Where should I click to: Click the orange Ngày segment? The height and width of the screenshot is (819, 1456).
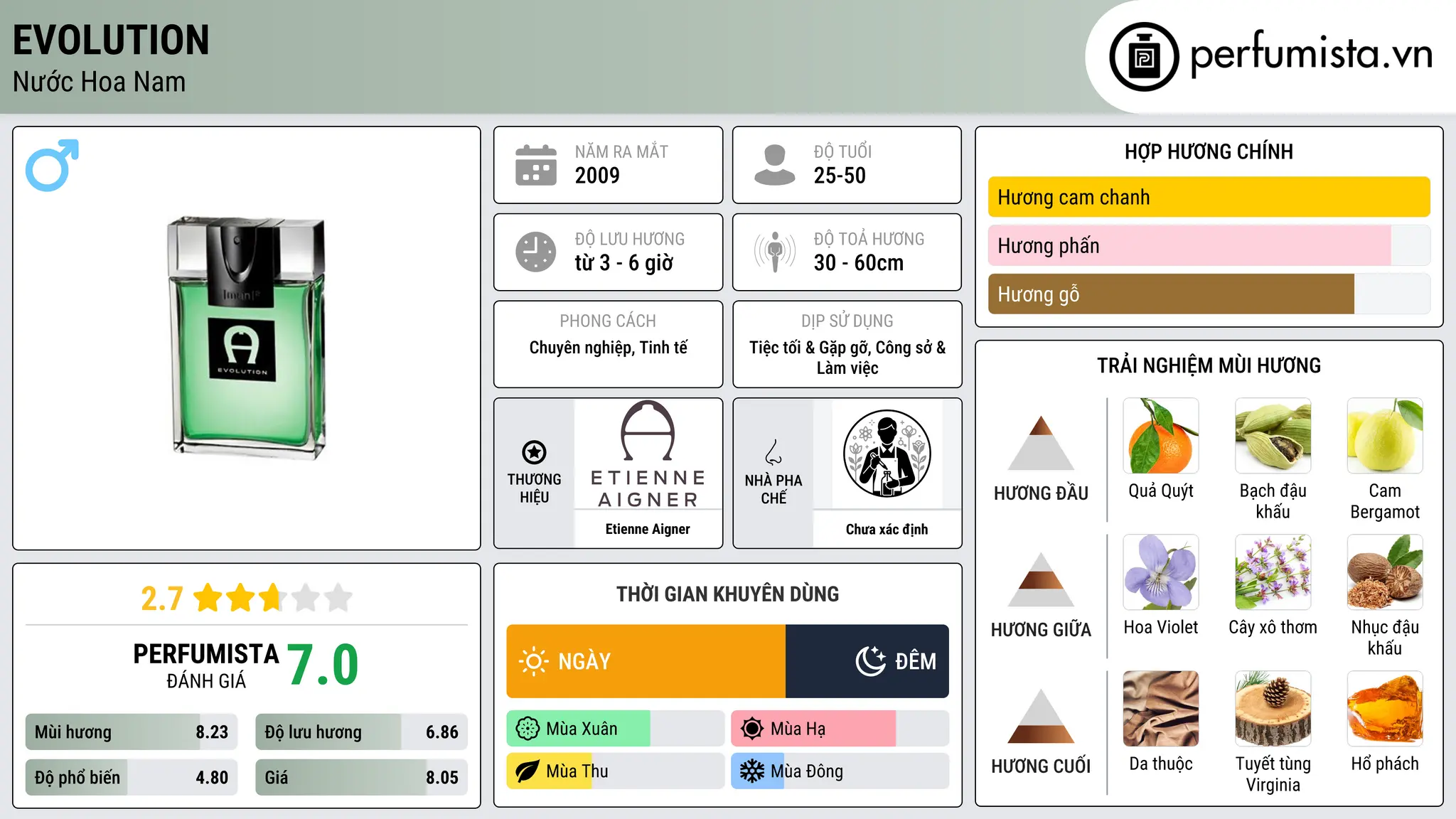click(646, 661)
